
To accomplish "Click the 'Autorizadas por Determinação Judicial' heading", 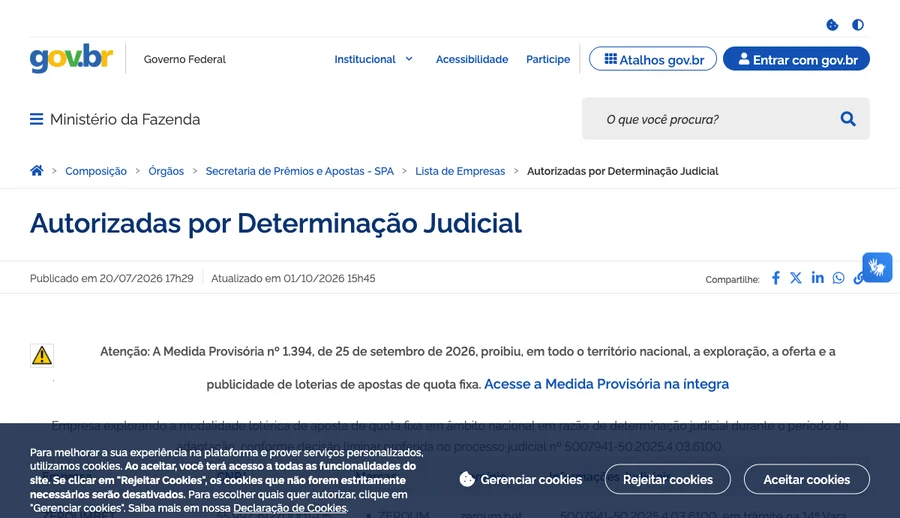I will [276, 223].
